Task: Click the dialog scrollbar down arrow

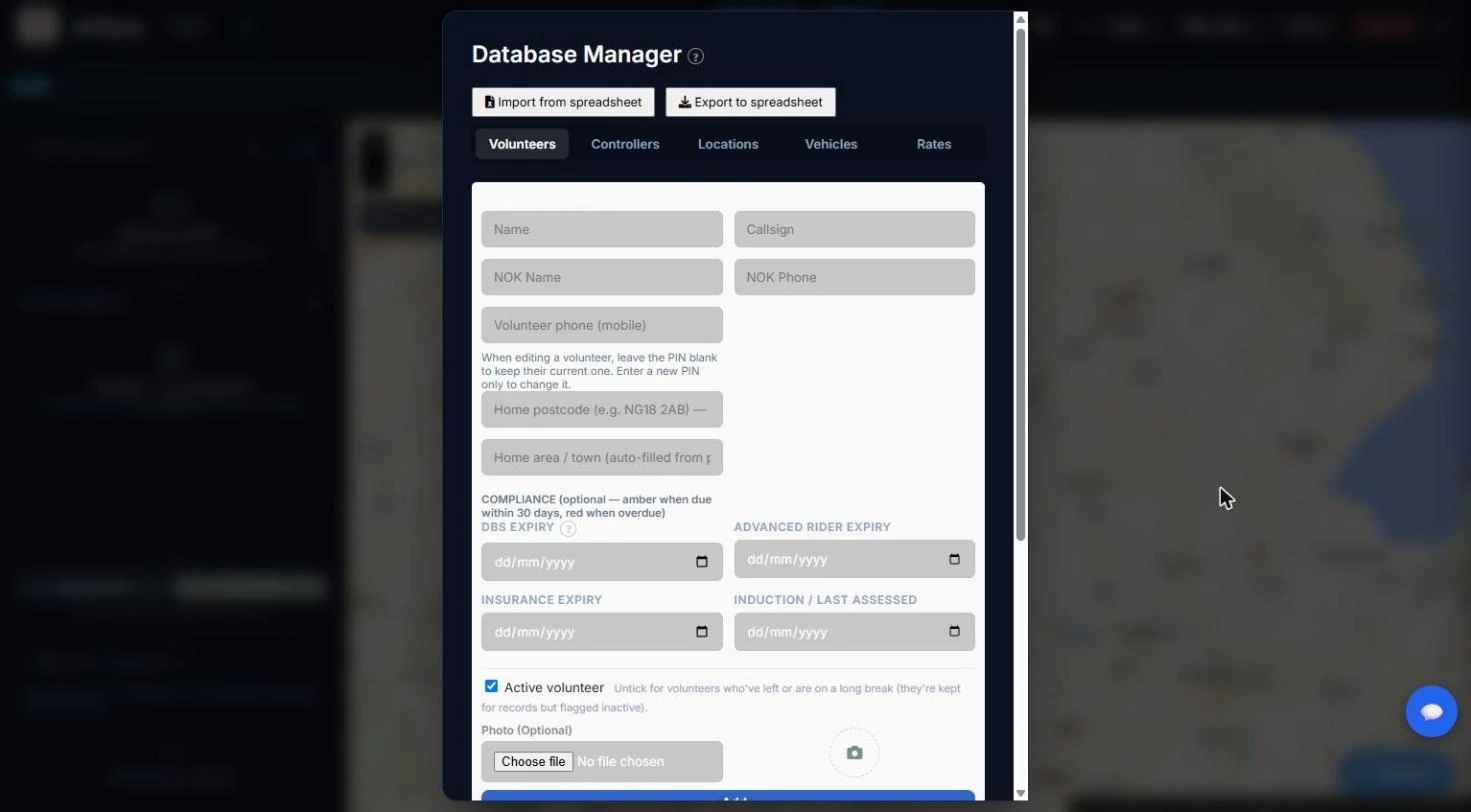Action: pos(1020,793)
